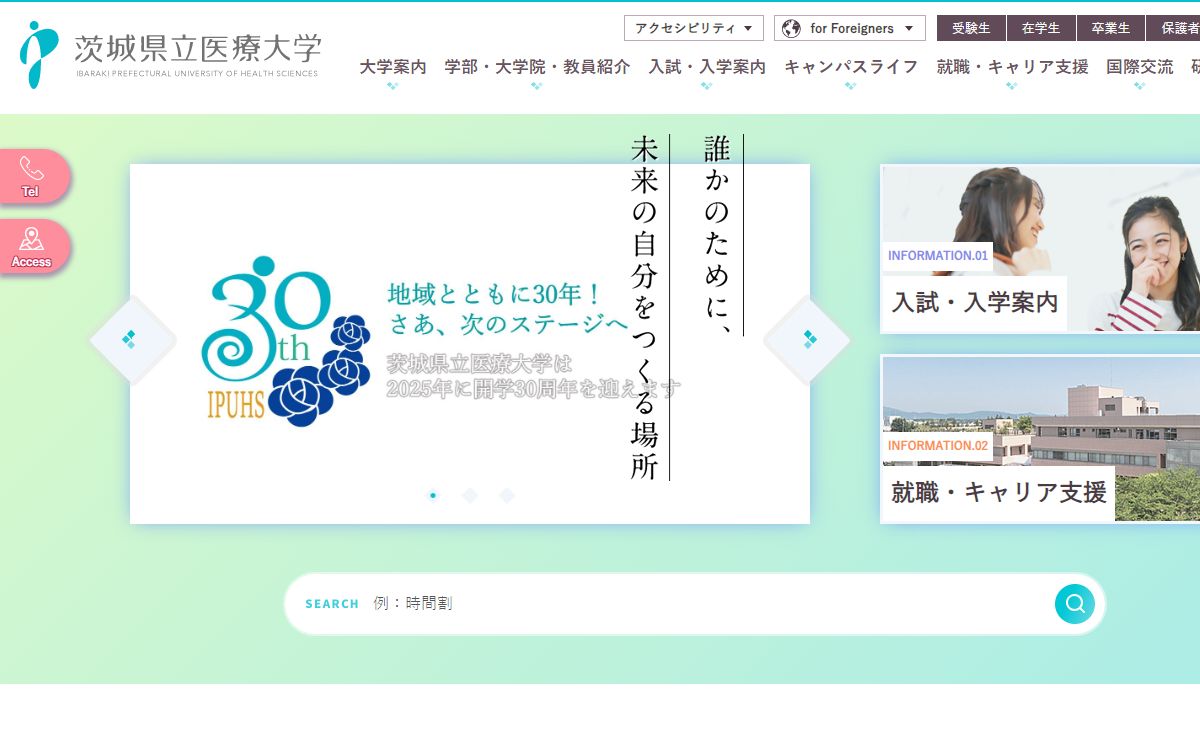
Task: Select the third carousel slide dot
Action: (507, 495)
